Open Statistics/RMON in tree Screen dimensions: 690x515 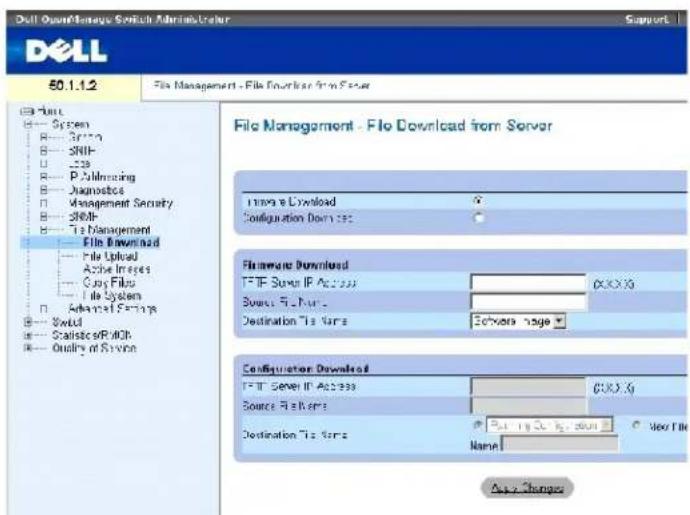[x=92, y=335]
